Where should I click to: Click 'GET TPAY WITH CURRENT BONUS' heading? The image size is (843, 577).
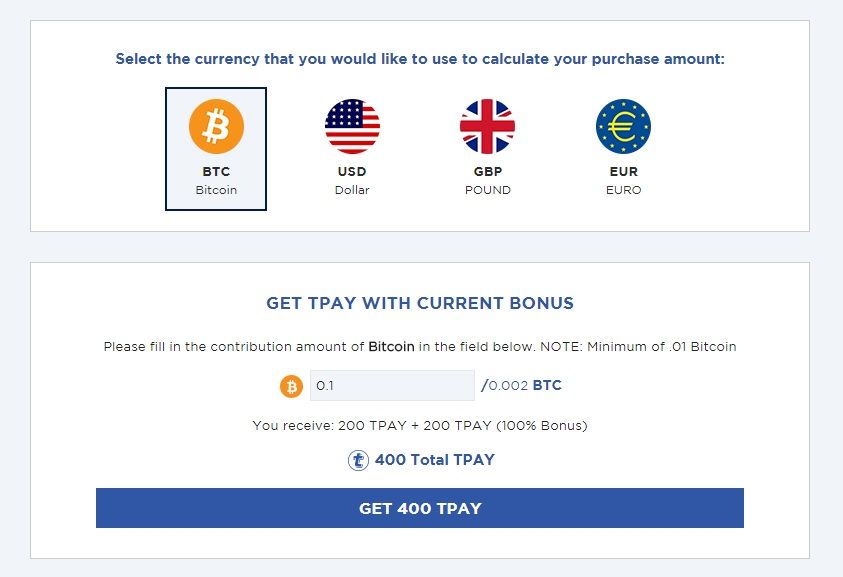(x=420, y=303)
